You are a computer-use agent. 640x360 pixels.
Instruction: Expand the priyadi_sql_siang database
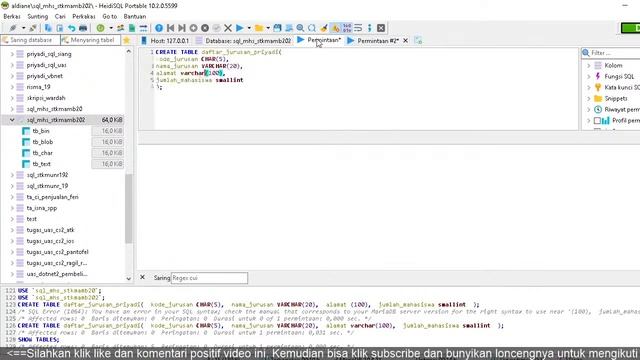tap(12, 54)
